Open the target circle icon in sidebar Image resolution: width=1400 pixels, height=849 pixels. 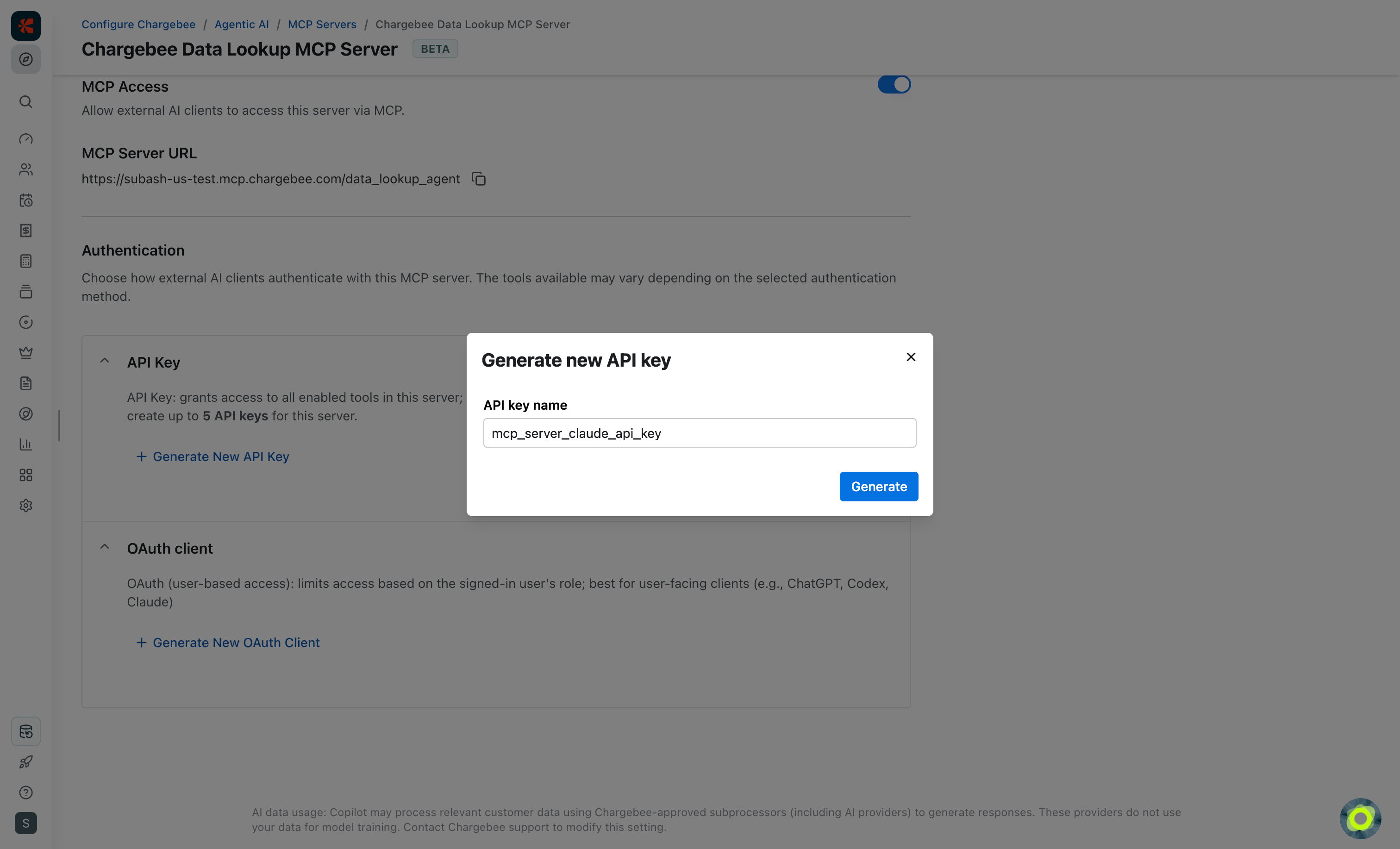click(25, 414)
